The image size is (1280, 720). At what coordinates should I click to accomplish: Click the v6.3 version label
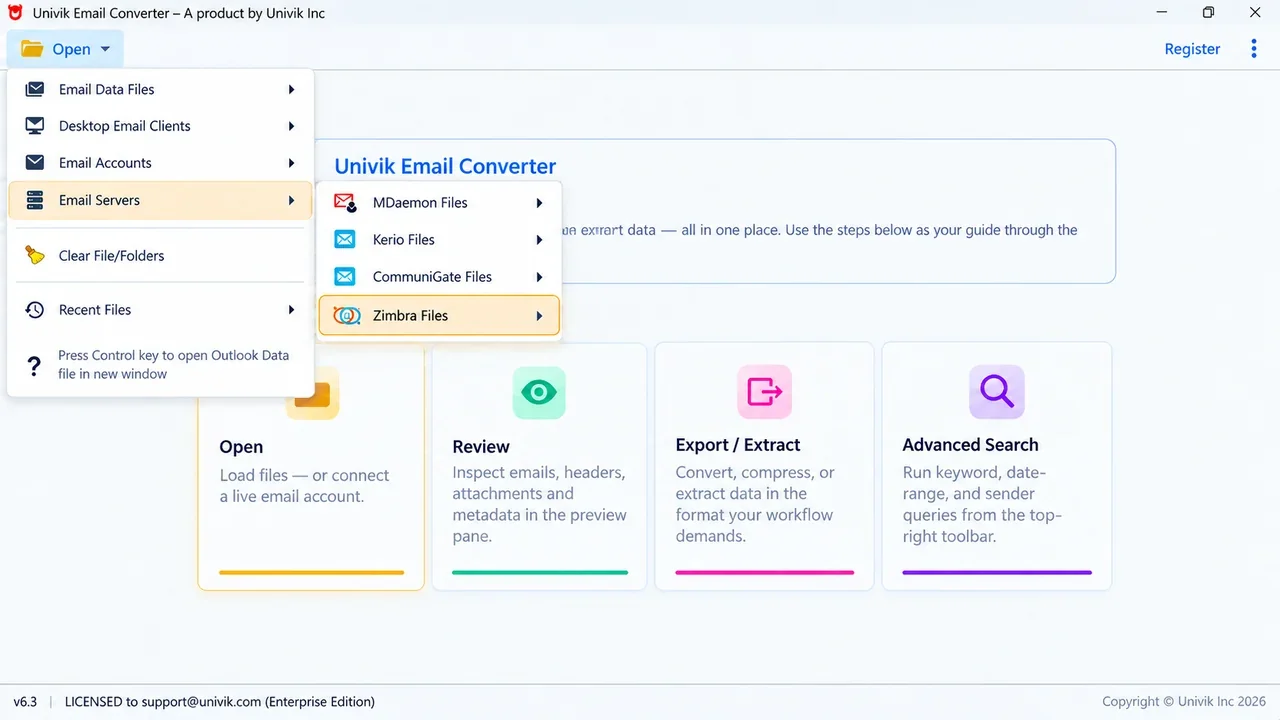pos(25,702)
